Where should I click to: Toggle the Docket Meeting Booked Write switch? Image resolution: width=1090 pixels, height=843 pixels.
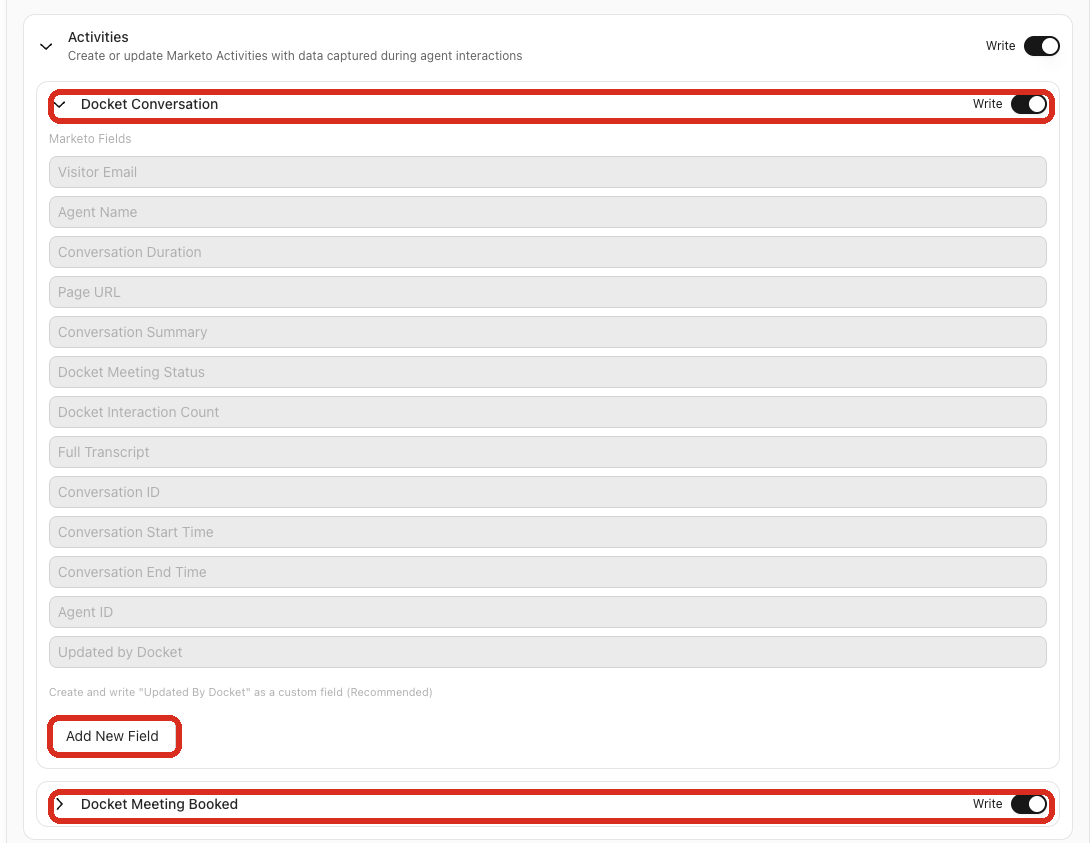pyautogui.click(x=1028, y=804)
